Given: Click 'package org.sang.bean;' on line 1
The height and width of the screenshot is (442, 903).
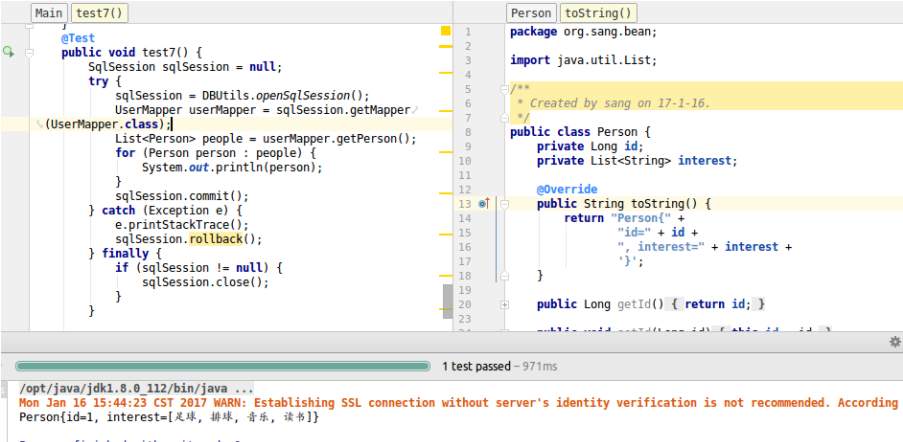Looking at the screenshot, I should click(x=583, y=32).
